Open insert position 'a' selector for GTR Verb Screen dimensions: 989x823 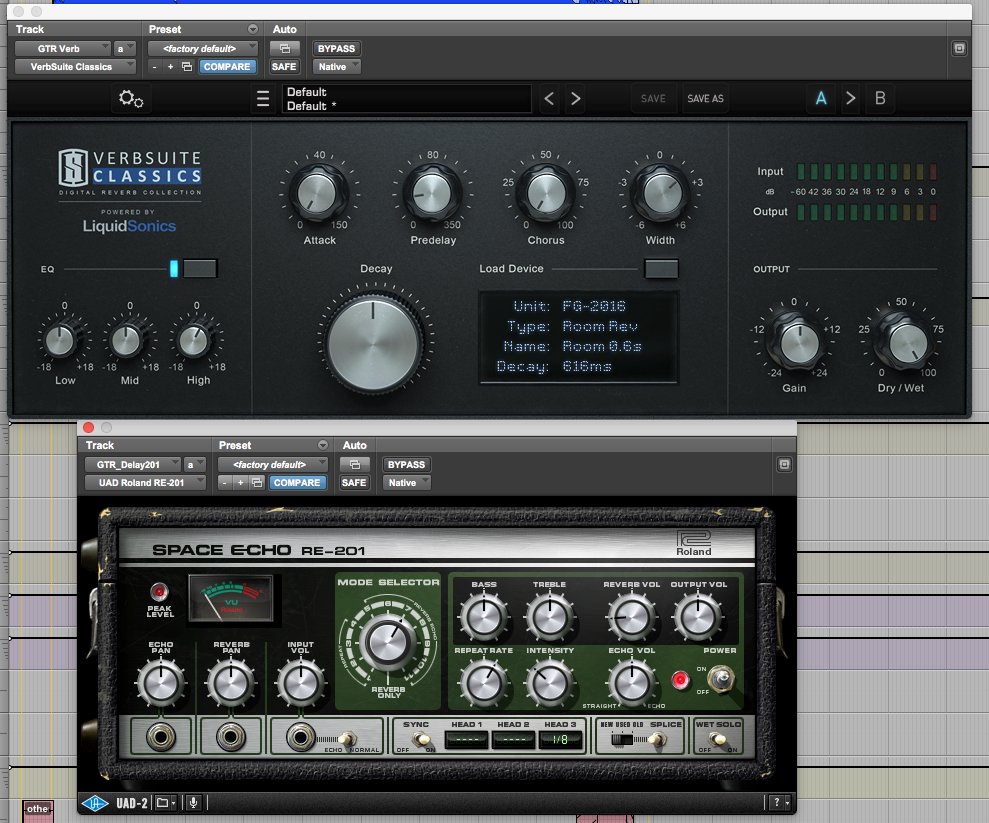click(125, 49)
